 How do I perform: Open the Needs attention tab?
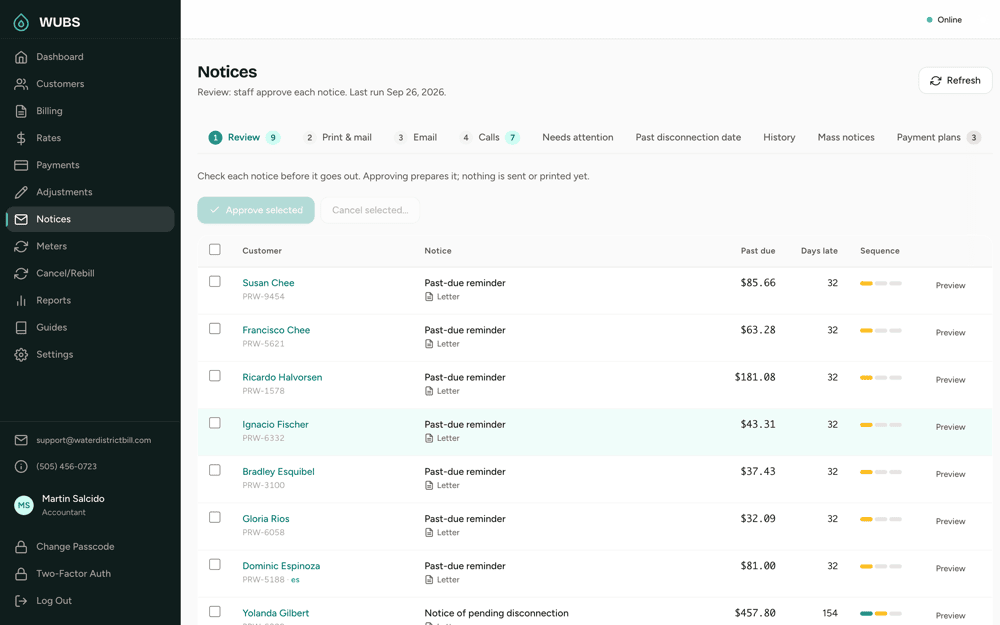point(578,137)
